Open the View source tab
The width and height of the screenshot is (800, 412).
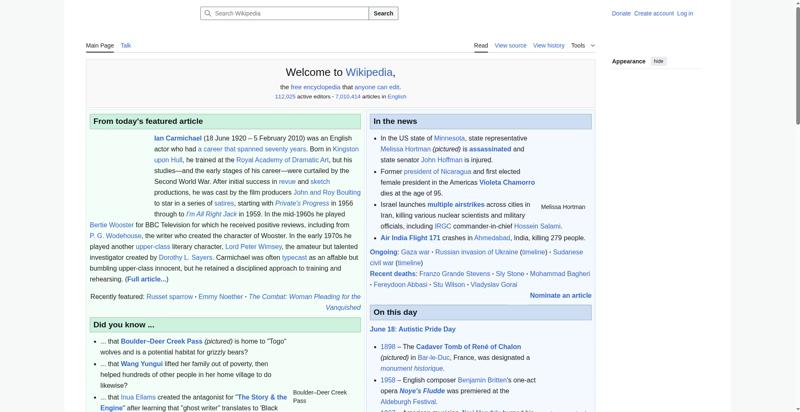[510, 45]
